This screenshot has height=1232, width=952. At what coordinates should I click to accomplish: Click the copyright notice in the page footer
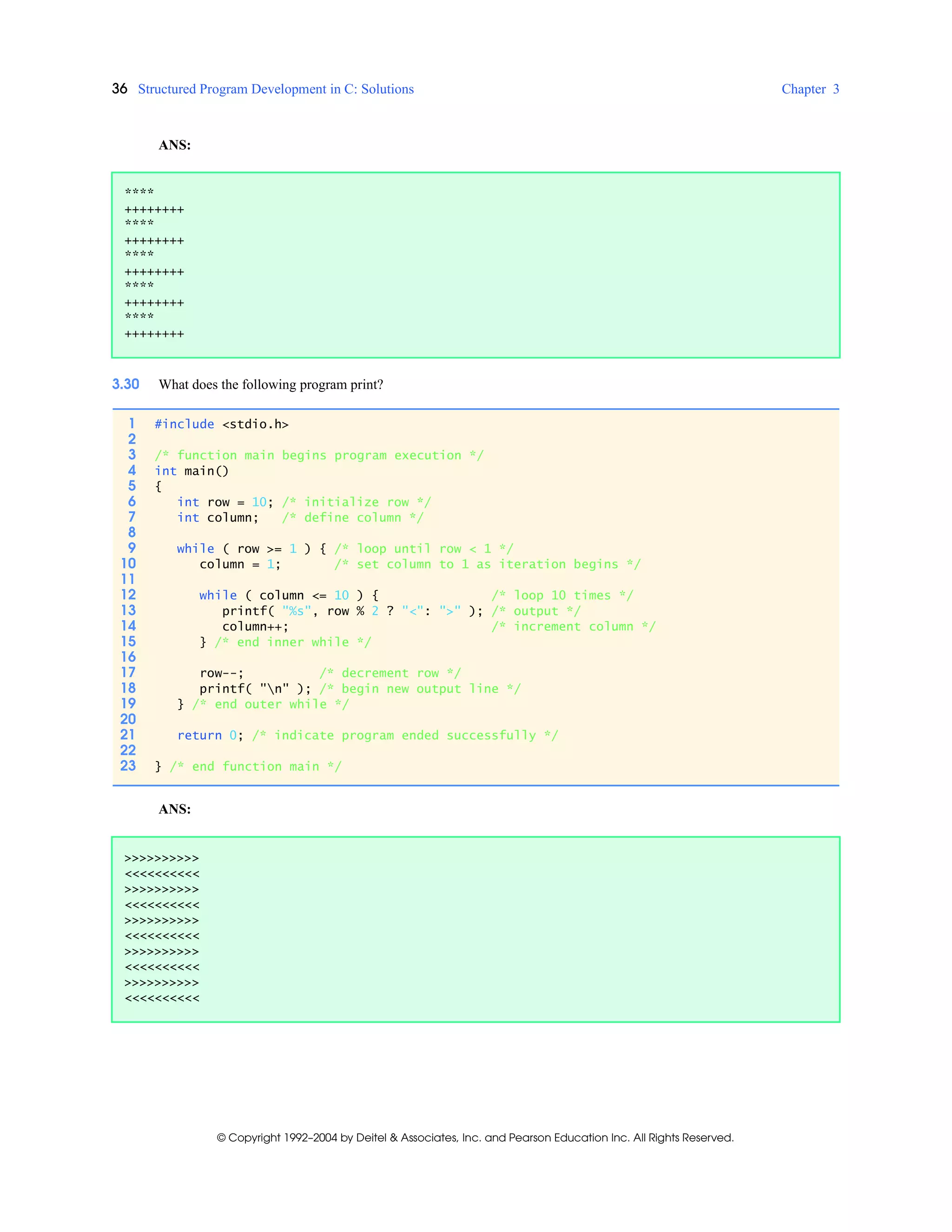pos(475,1137)
